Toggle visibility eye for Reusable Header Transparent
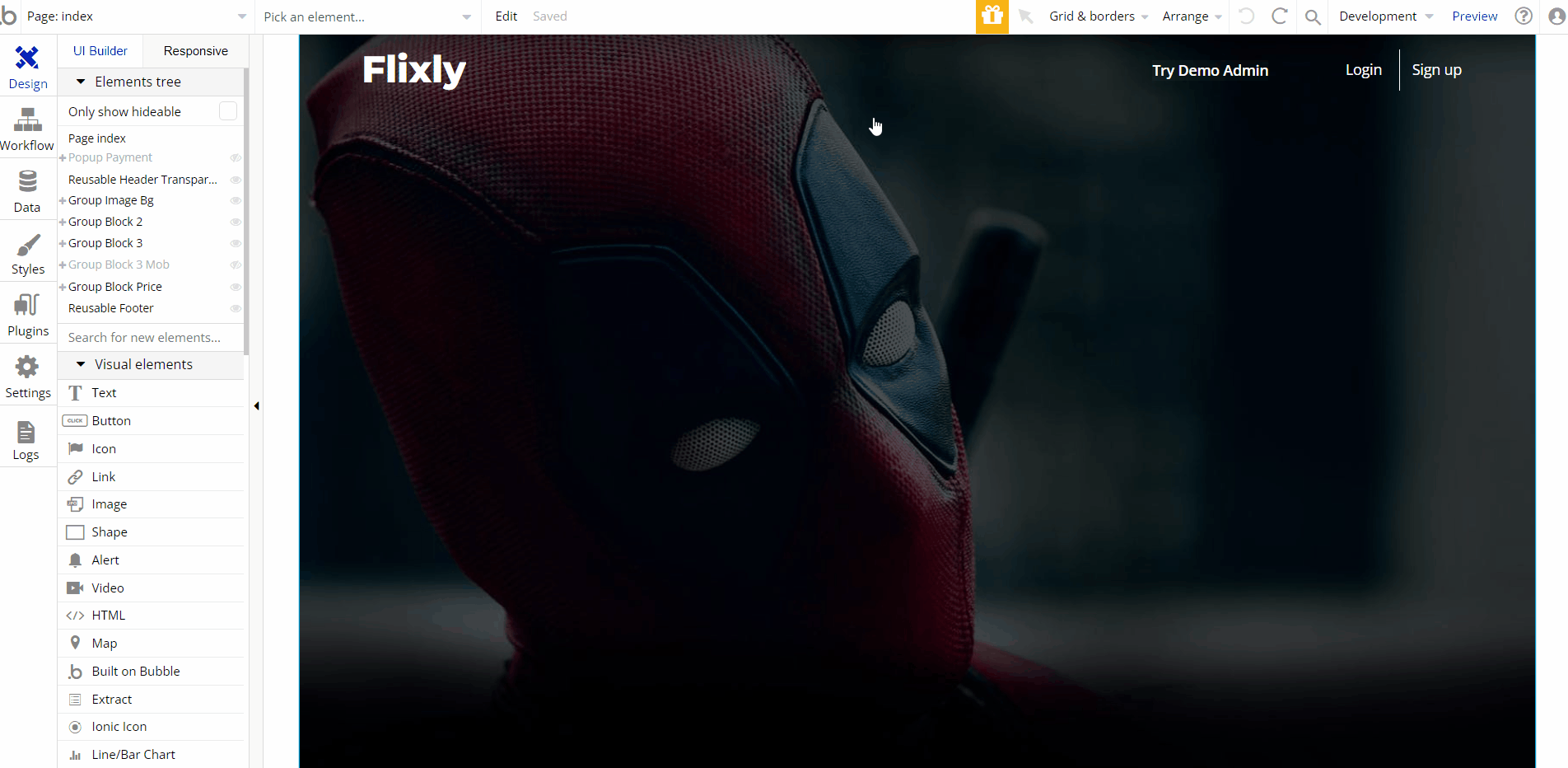This screenshot has height=768, width=1568. [x=236, y=180]
